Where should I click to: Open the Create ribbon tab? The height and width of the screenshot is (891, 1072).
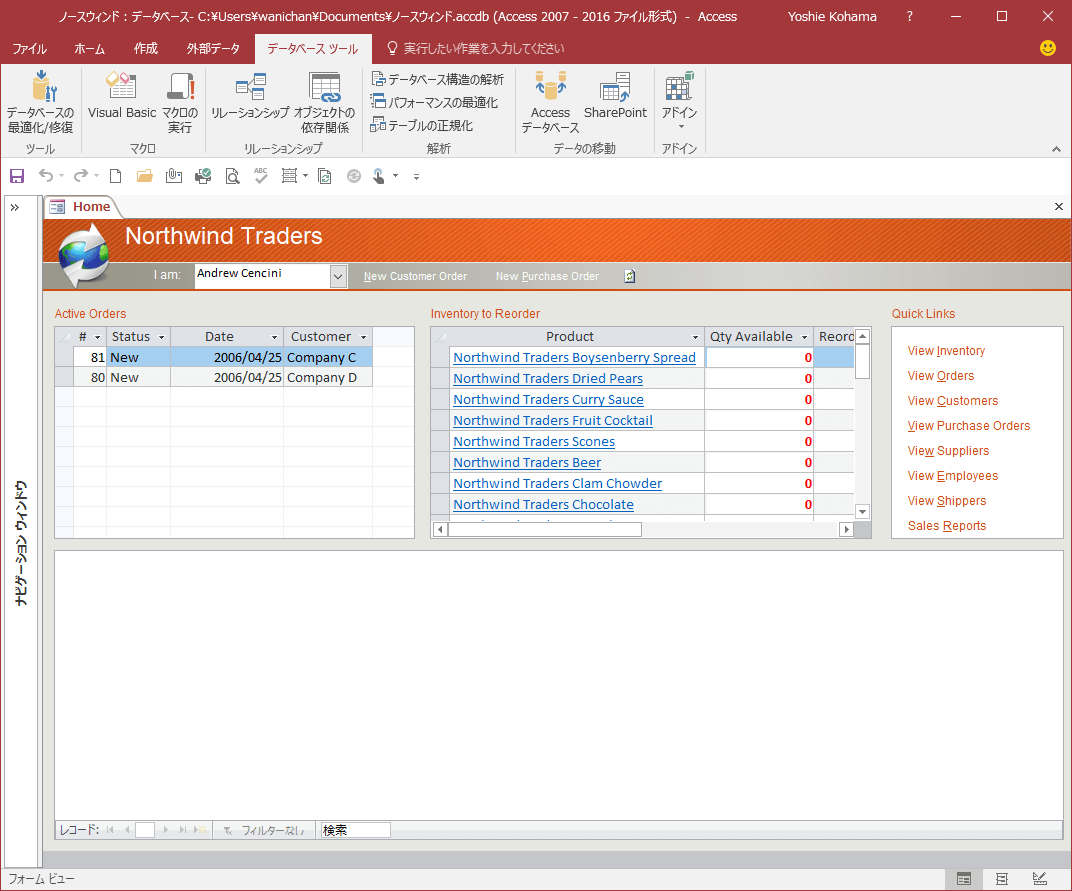(x=145, y=48)
